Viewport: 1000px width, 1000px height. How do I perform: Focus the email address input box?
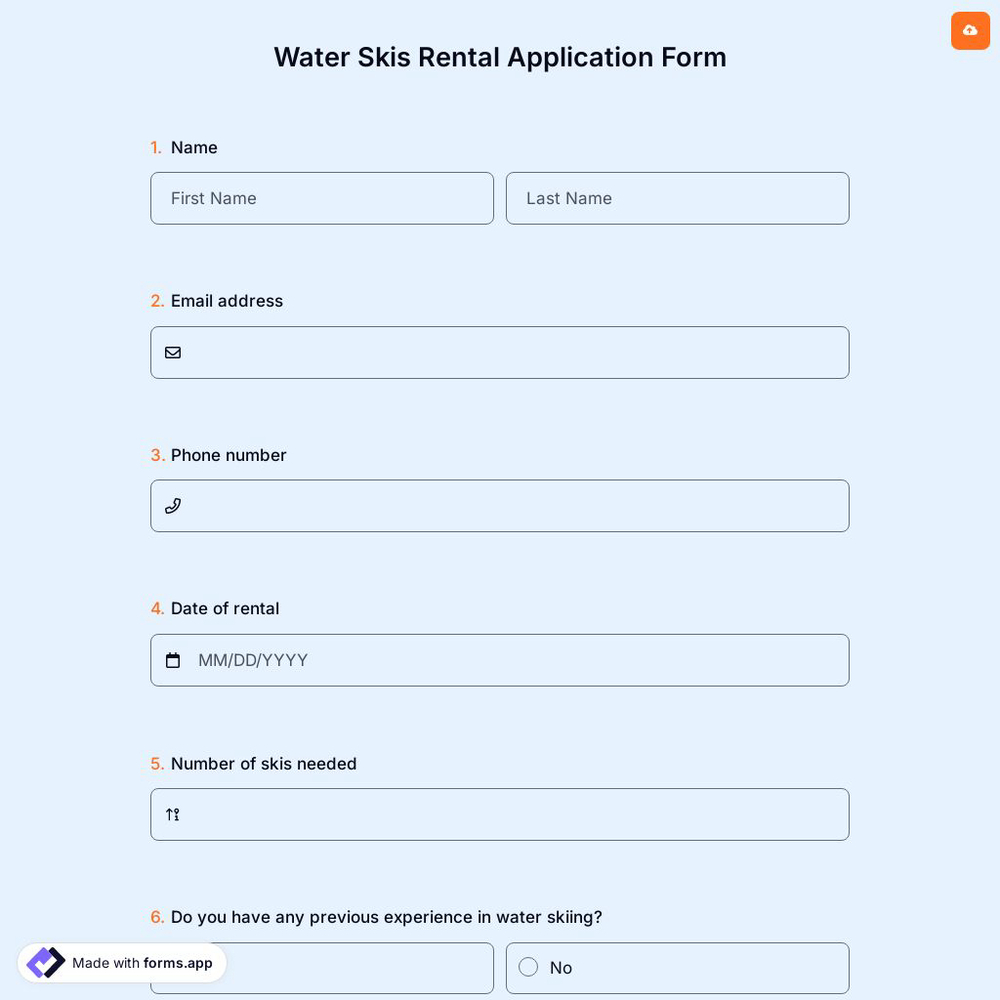500,352
